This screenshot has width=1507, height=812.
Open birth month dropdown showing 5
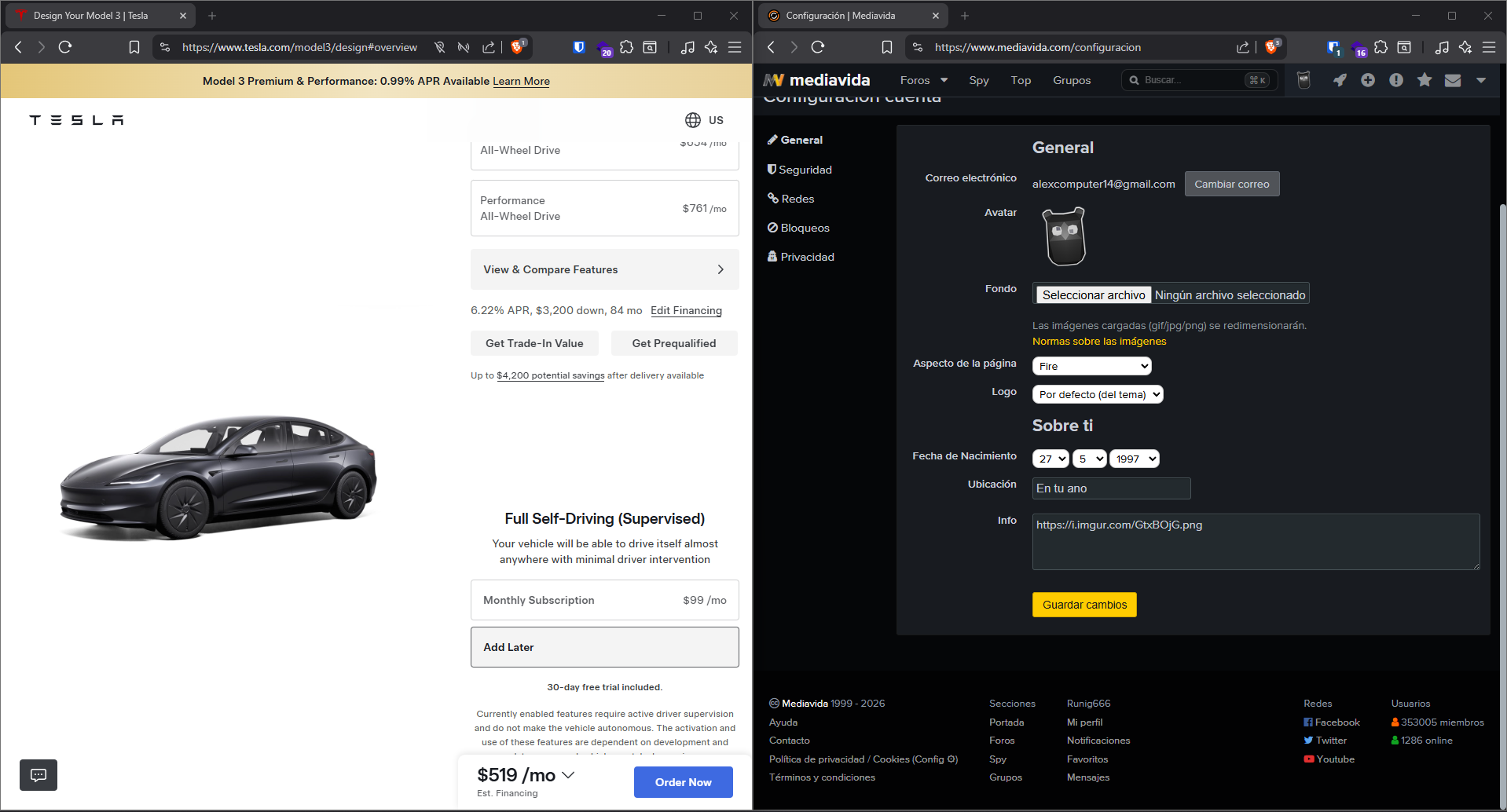point(1090,459)
